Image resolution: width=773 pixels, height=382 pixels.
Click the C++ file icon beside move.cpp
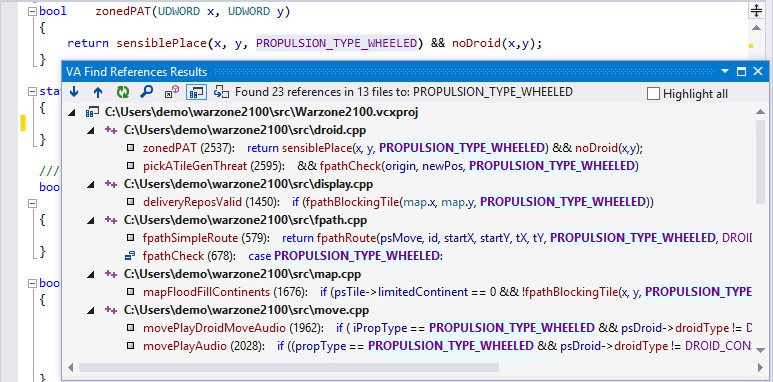[x=111, y=310]
